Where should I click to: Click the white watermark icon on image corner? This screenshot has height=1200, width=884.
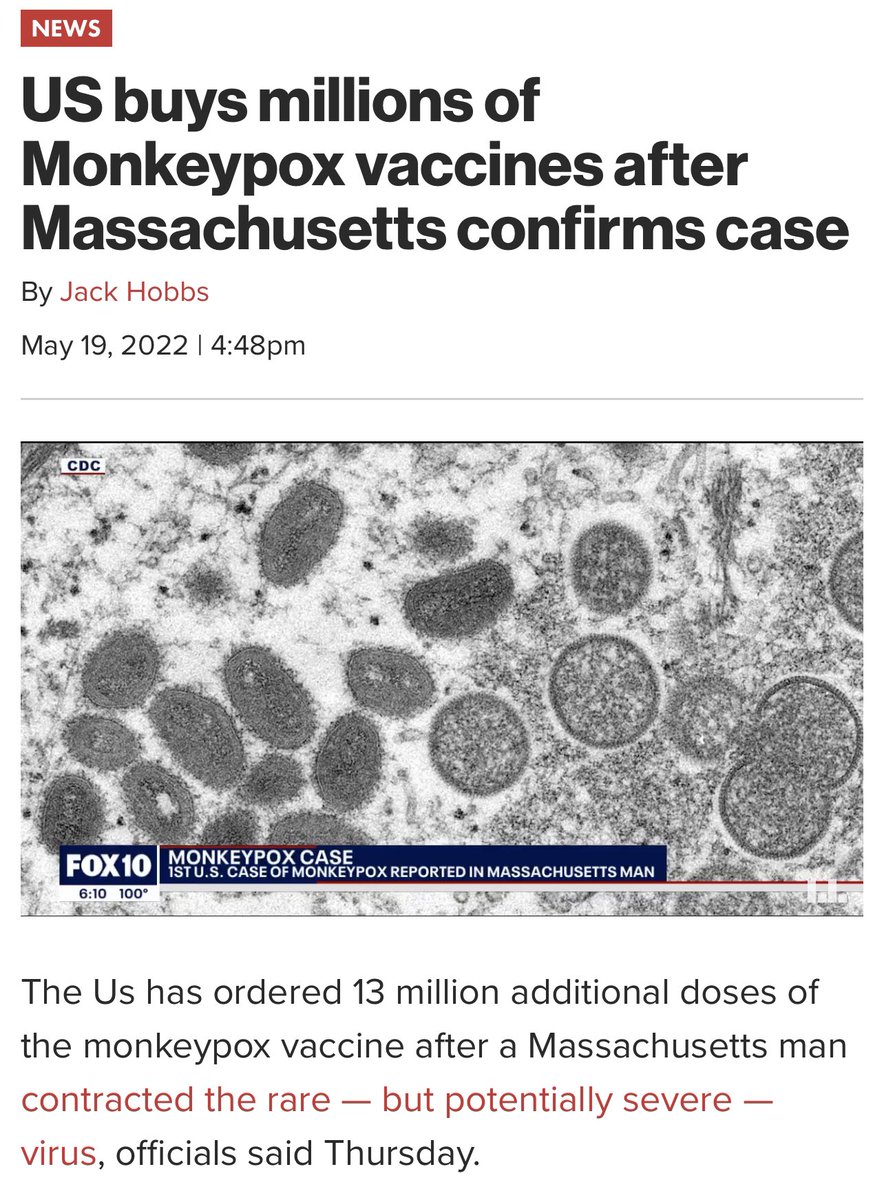tap(823, 893)
